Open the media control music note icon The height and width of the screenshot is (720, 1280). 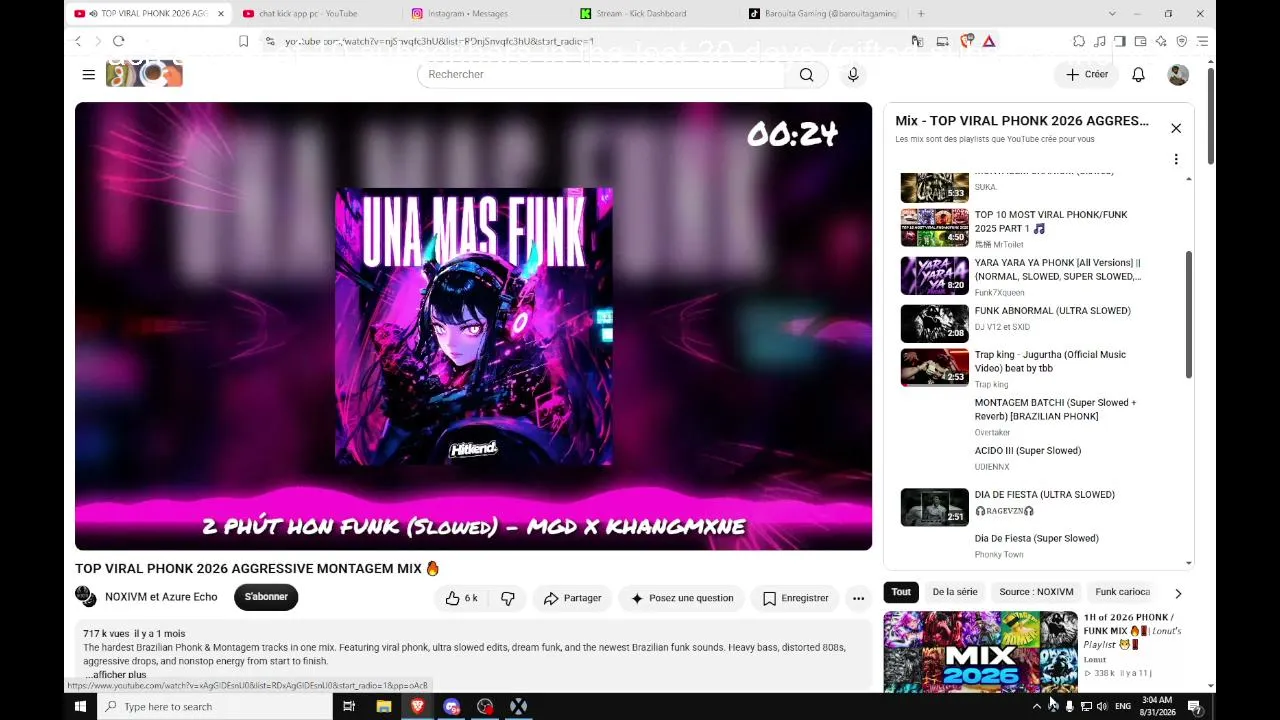(x=1100, y=41)
